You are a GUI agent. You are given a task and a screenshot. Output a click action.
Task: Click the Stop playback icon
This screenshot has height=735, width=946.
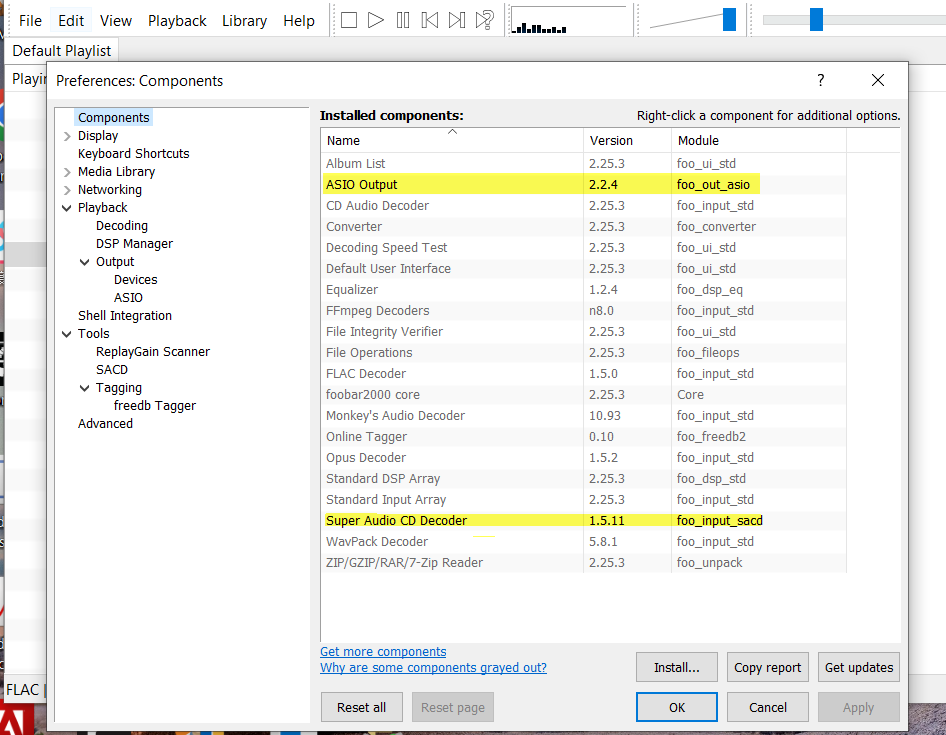349,20
